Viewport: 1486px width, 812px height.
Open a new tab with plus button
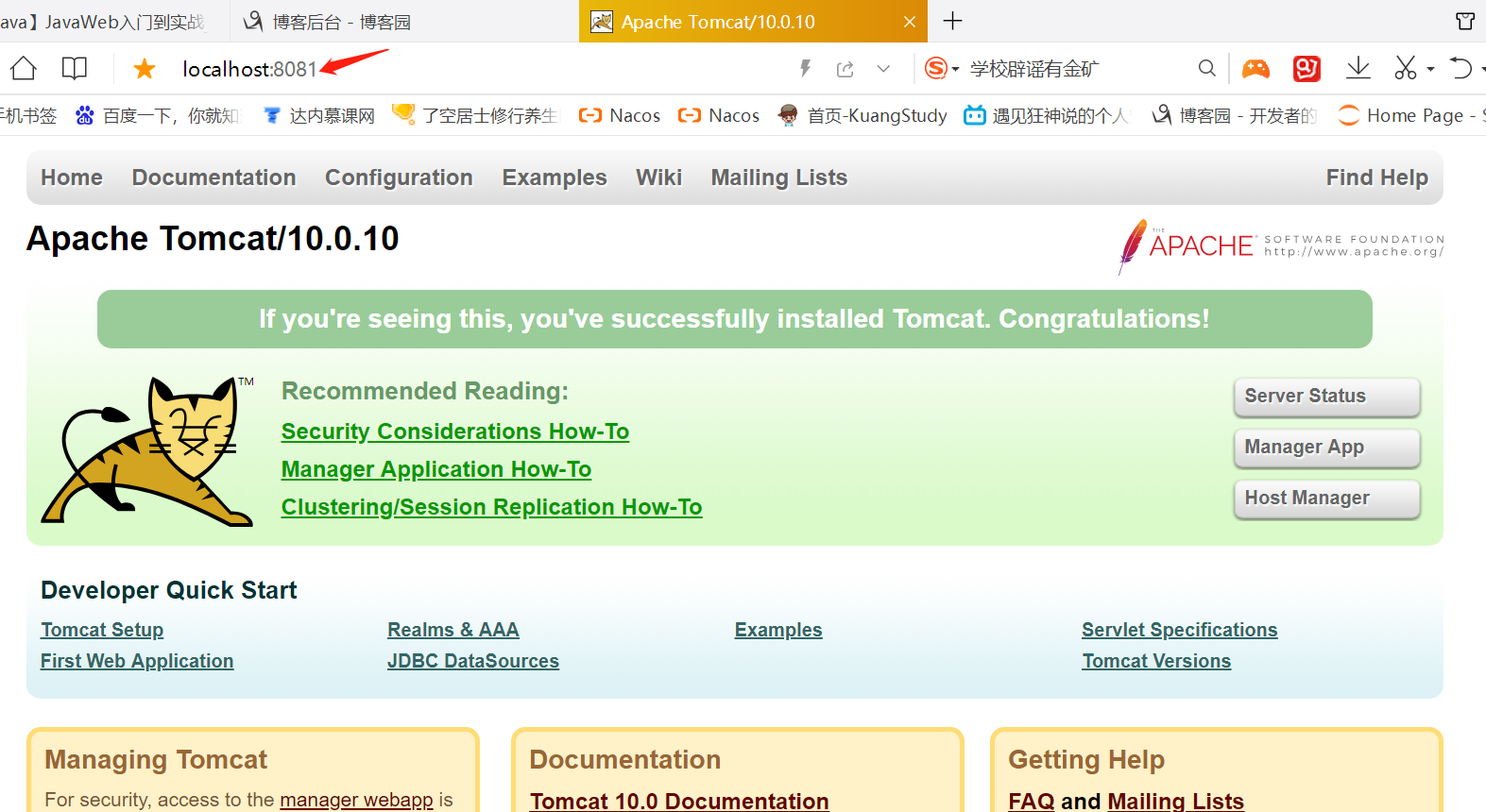click(953, 21)
